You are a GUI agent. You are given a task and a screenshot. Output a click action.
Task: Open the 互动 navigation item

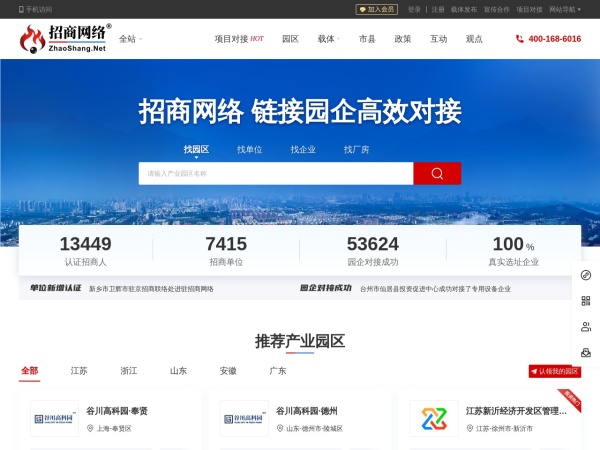point(439,39)
